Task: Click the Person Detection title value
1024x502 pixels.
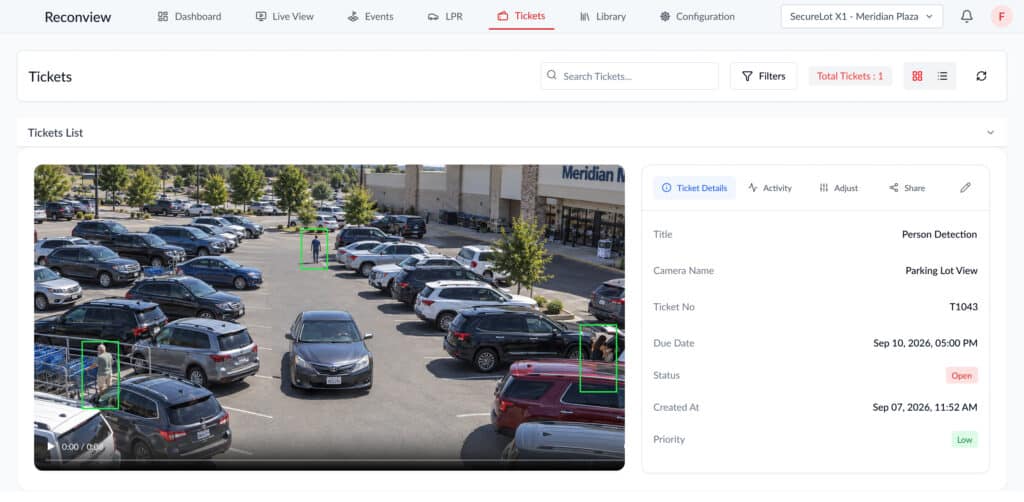Action: click(939, 234)
